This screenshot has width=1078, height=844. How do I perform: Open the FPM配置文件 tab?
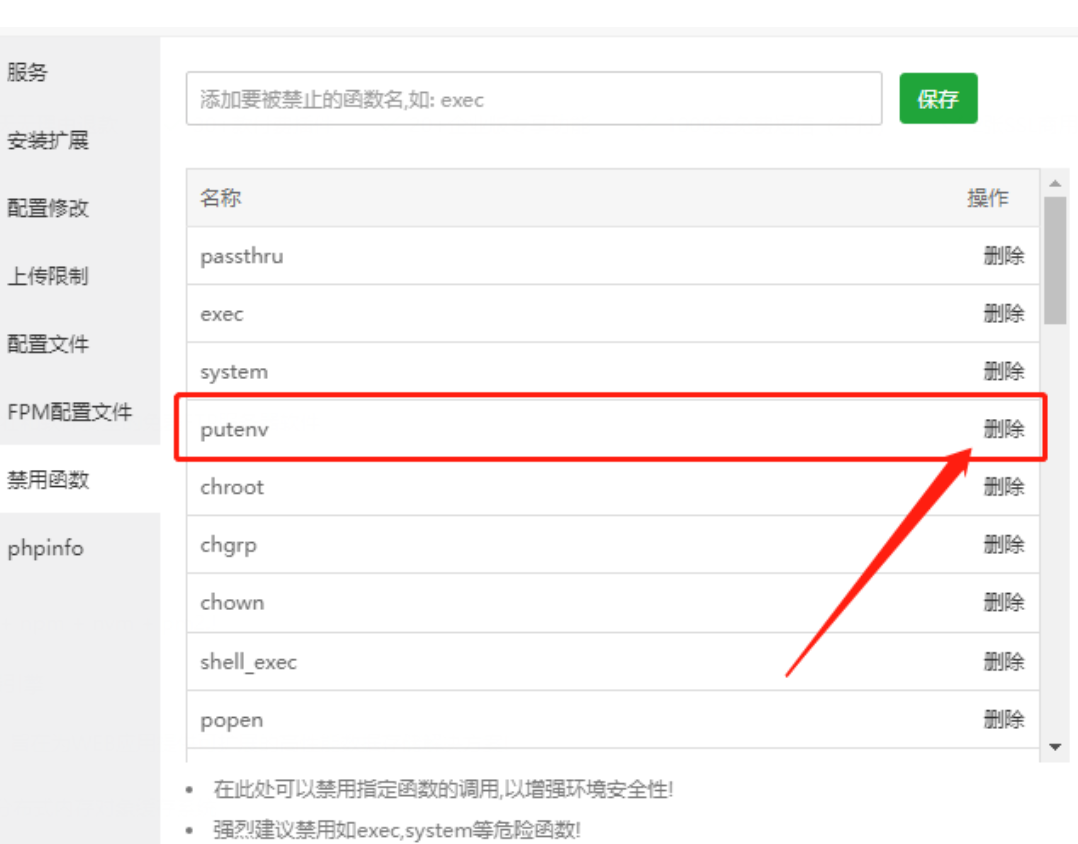coord(70,412)
